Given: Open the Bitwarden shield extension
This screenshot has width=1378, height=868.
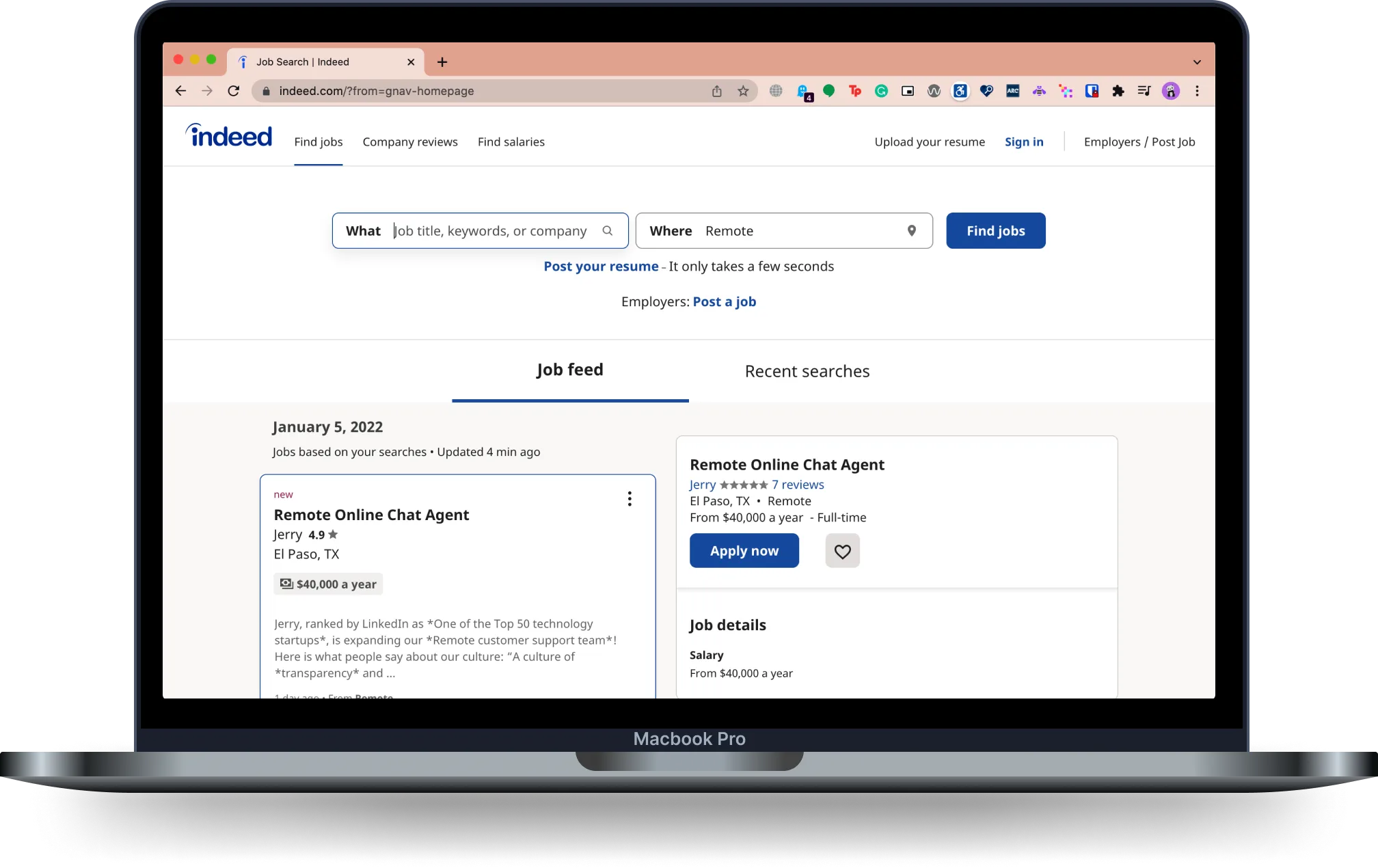Looking at the screenshot, I should tap(1092, 91).
